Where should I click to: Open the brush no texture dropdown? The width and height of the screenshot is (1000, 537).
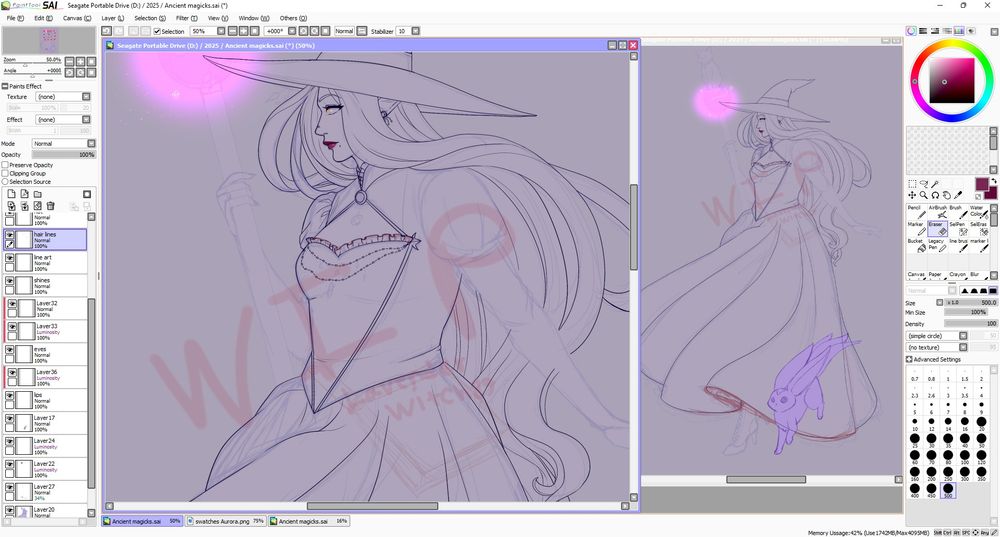coord(937,348)
